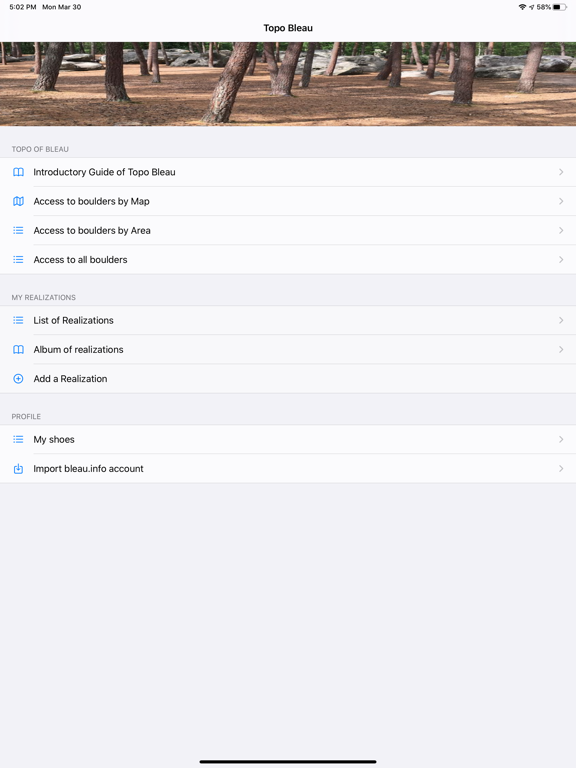The image size is (576, 768).
Task: Expand the List of Realizations chevron
Action: [561, 320]
